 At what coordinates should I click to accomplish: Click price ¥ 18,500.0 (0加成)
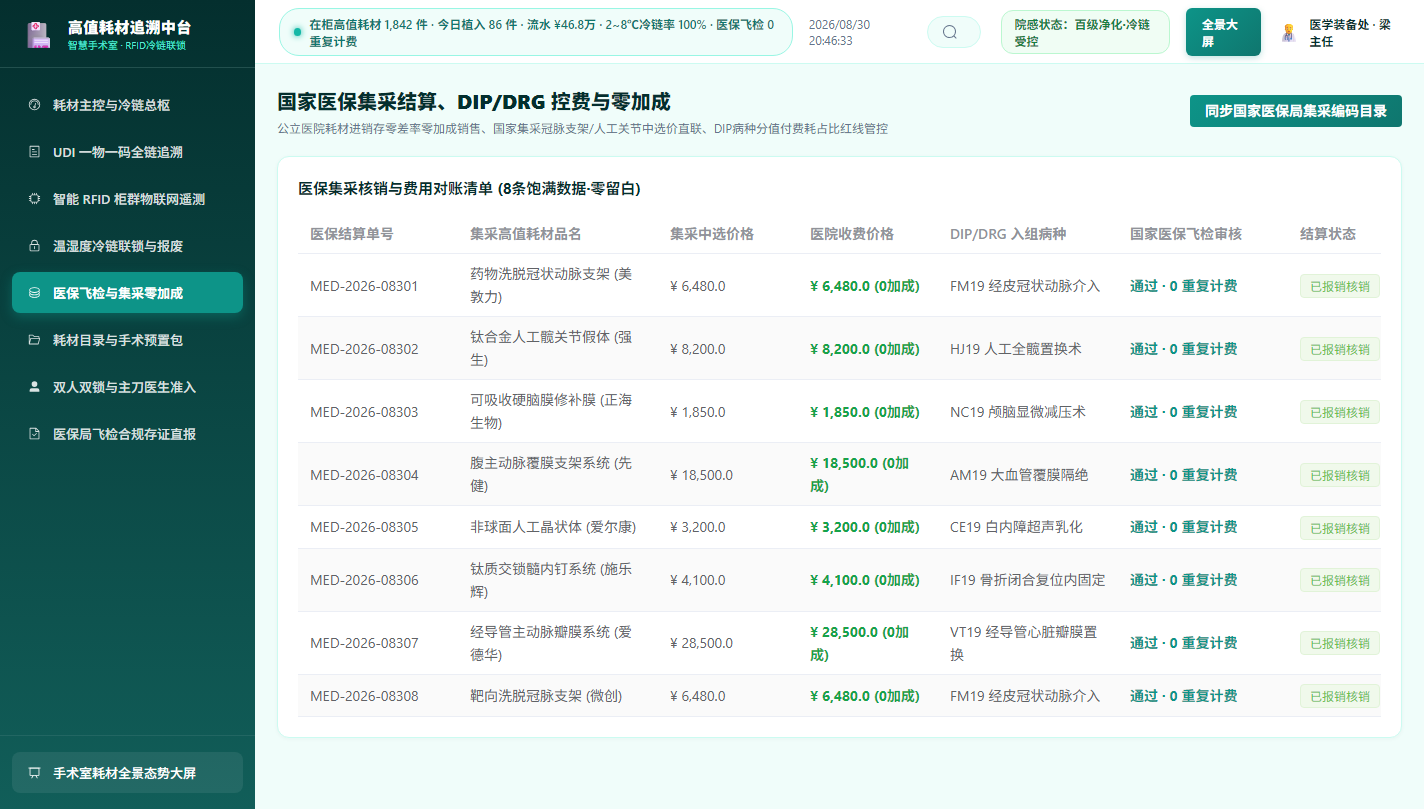click(860, 475)
